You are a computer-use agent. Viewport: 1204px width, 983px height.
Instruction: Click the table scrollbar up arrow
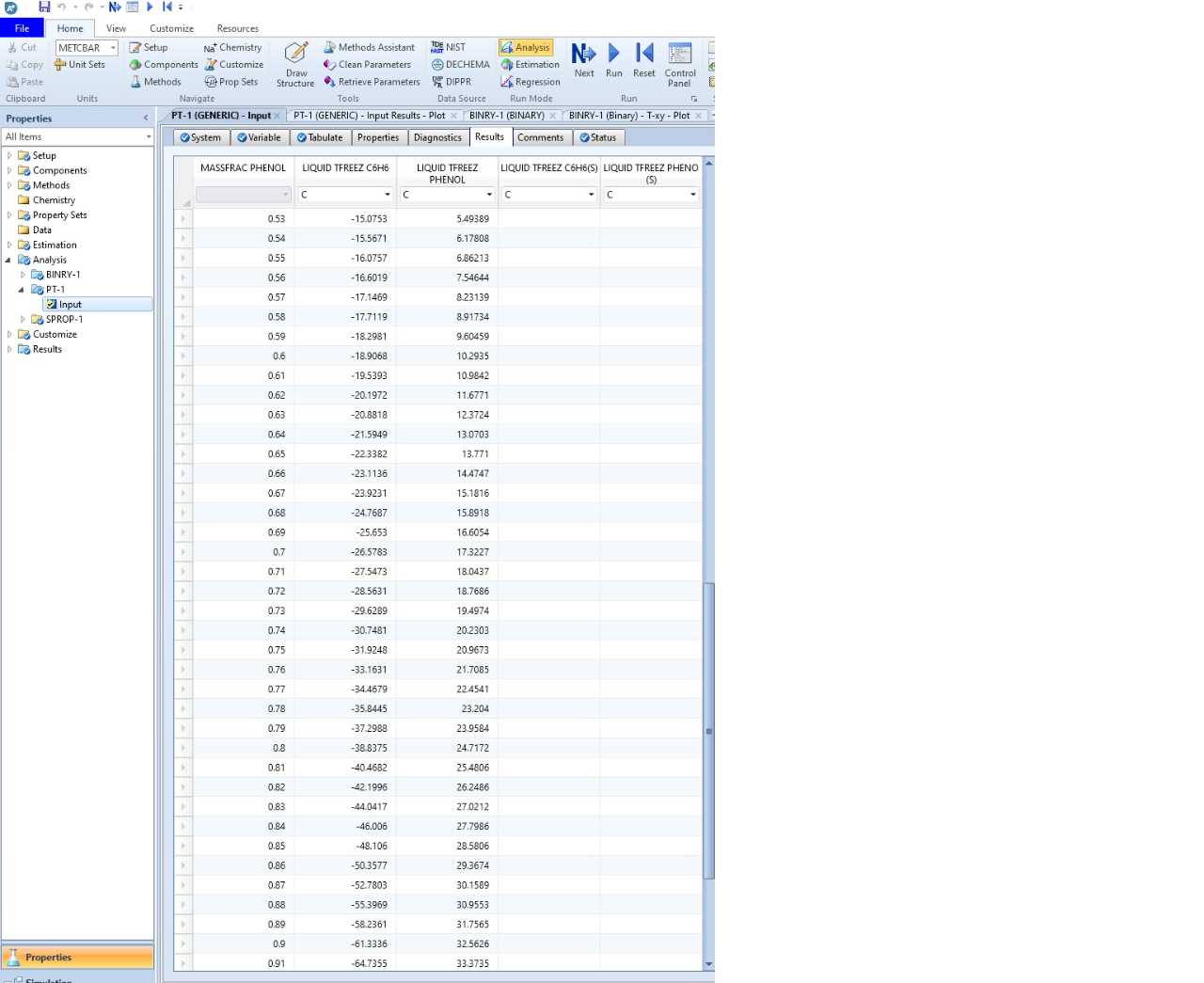[709, 163]
